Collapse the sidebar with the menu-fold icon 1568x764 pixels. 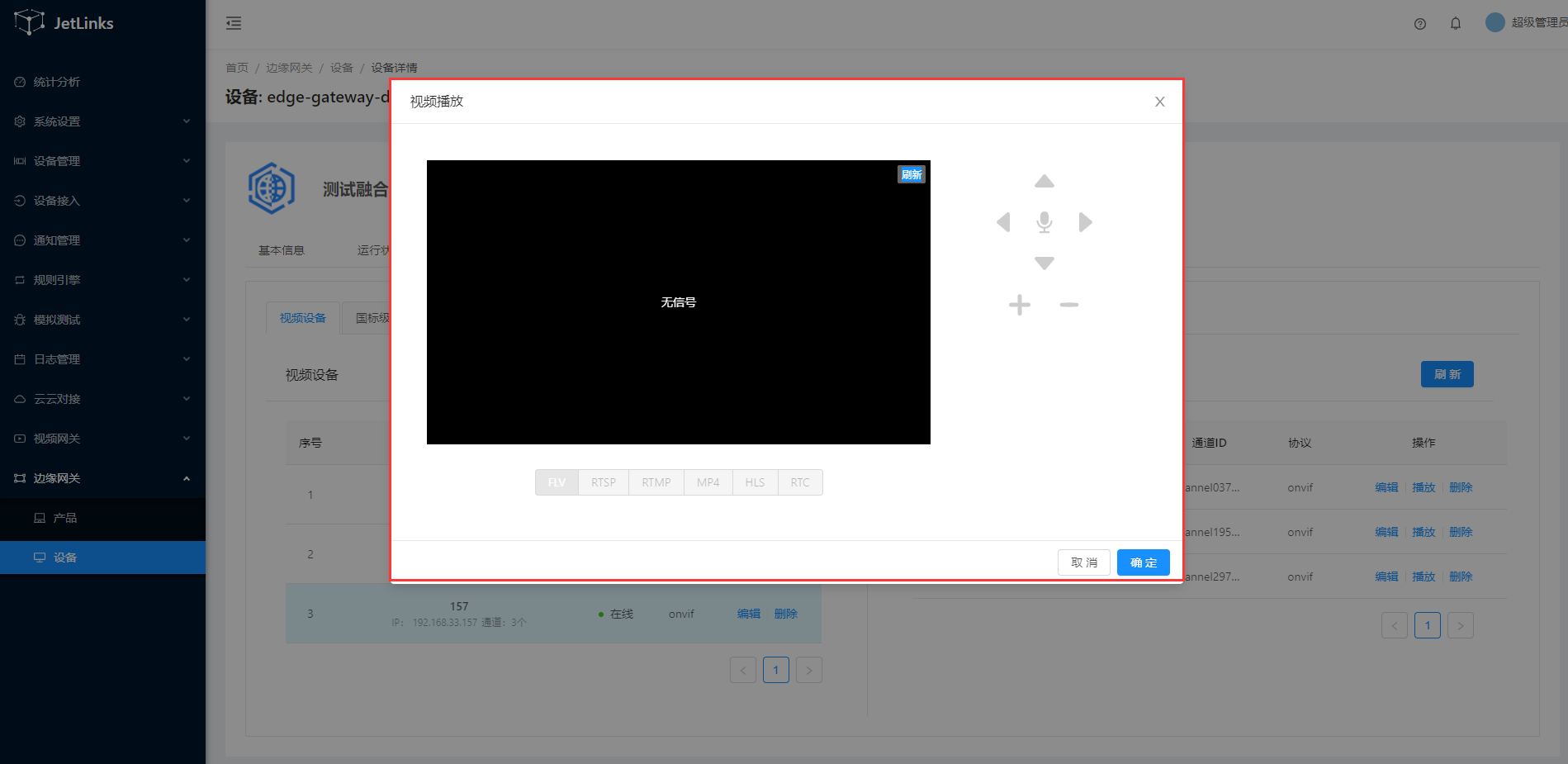[234, 23]
